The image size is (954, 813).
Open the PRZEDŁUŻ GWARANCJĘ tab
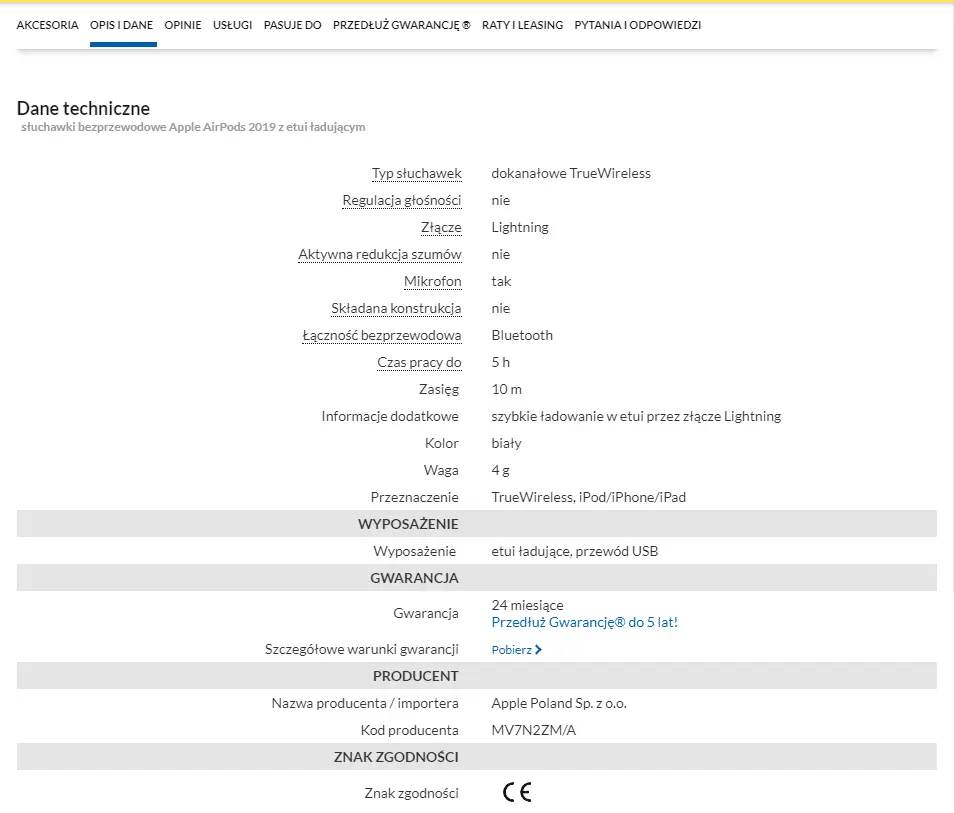point(402,25)
